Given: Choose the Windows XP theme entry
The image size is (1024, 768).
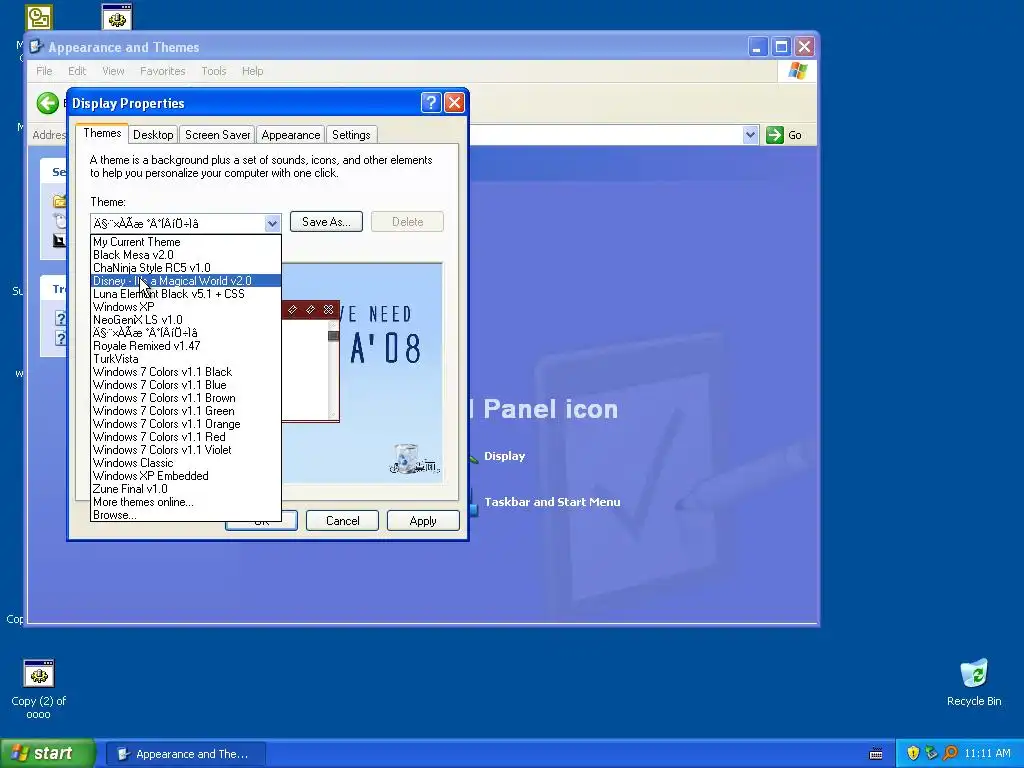Looking at the screenshot, I should pyautogui.click(x=185, y=307).
